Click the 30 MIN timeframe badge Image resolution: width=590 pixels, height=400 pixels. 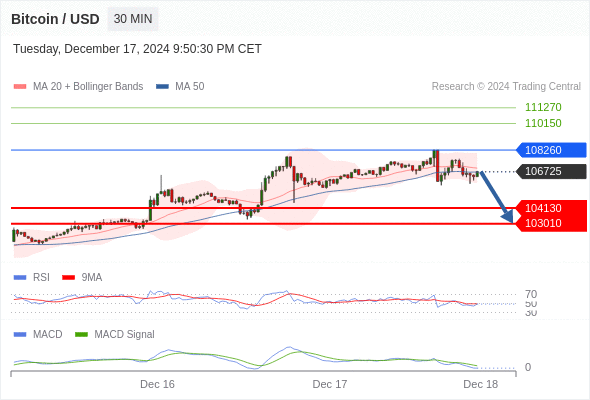click(x=133, y=19)
